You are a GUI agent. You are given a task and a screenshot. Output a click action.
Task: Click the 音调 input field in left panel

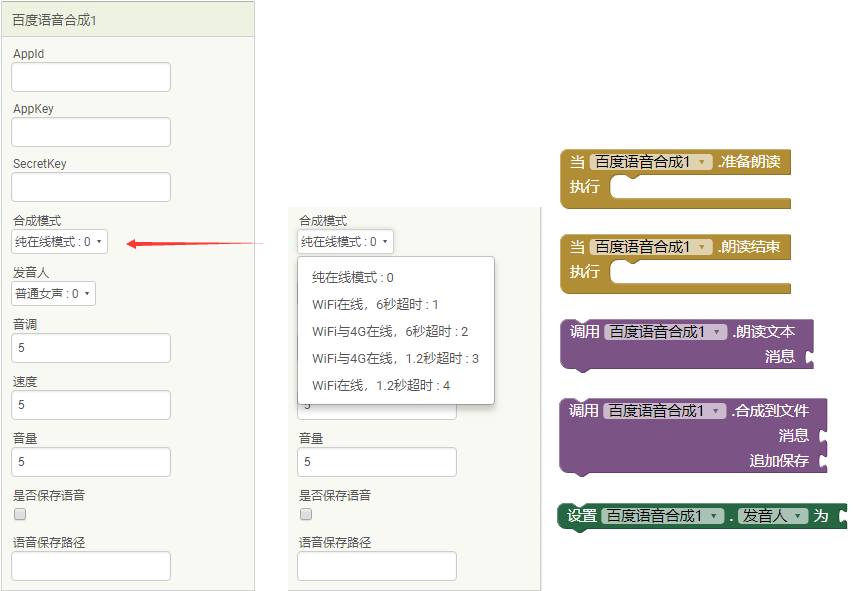(91, 348)
